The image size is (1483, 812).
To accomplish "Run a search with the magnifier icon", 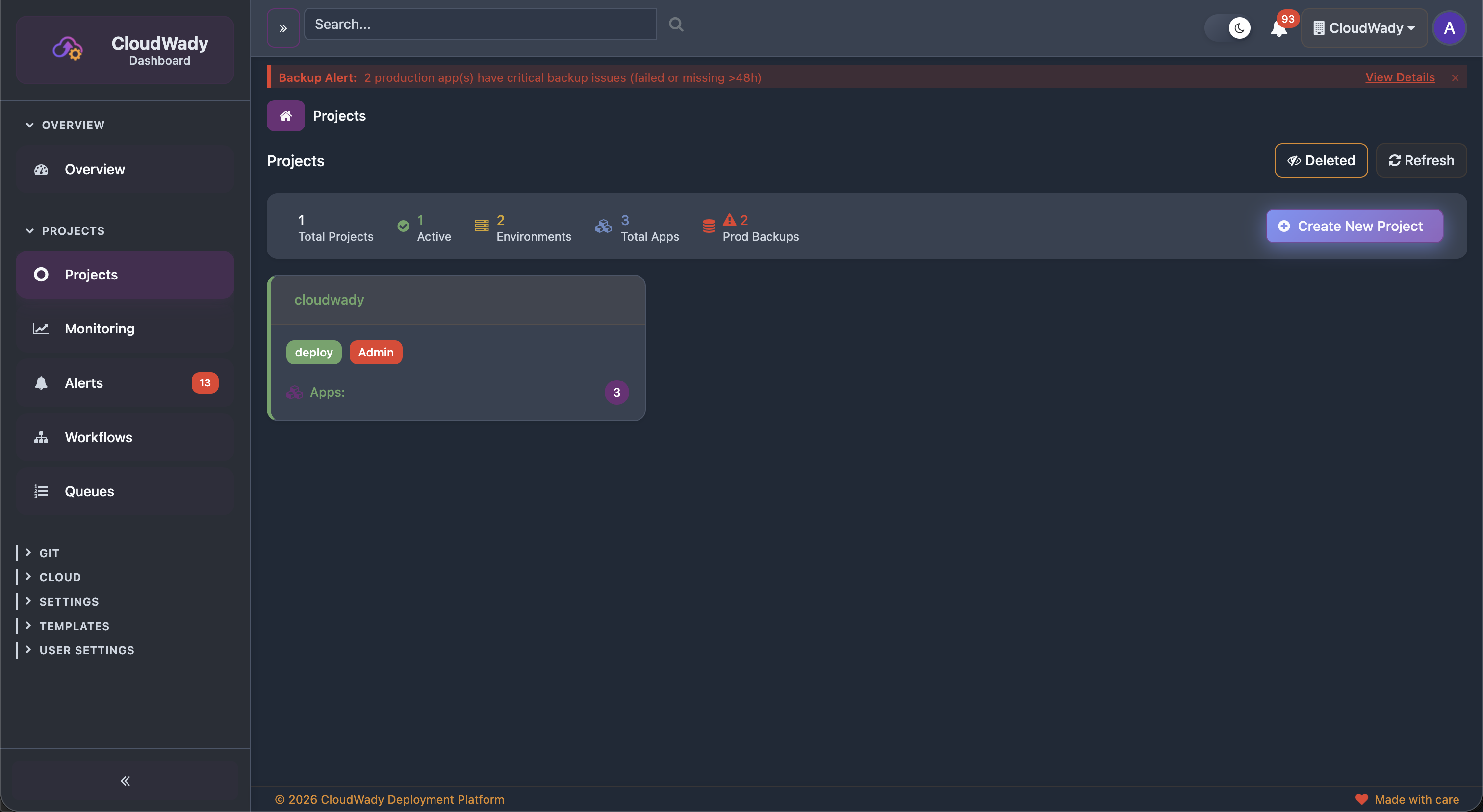I will click(x=675, y=24).
